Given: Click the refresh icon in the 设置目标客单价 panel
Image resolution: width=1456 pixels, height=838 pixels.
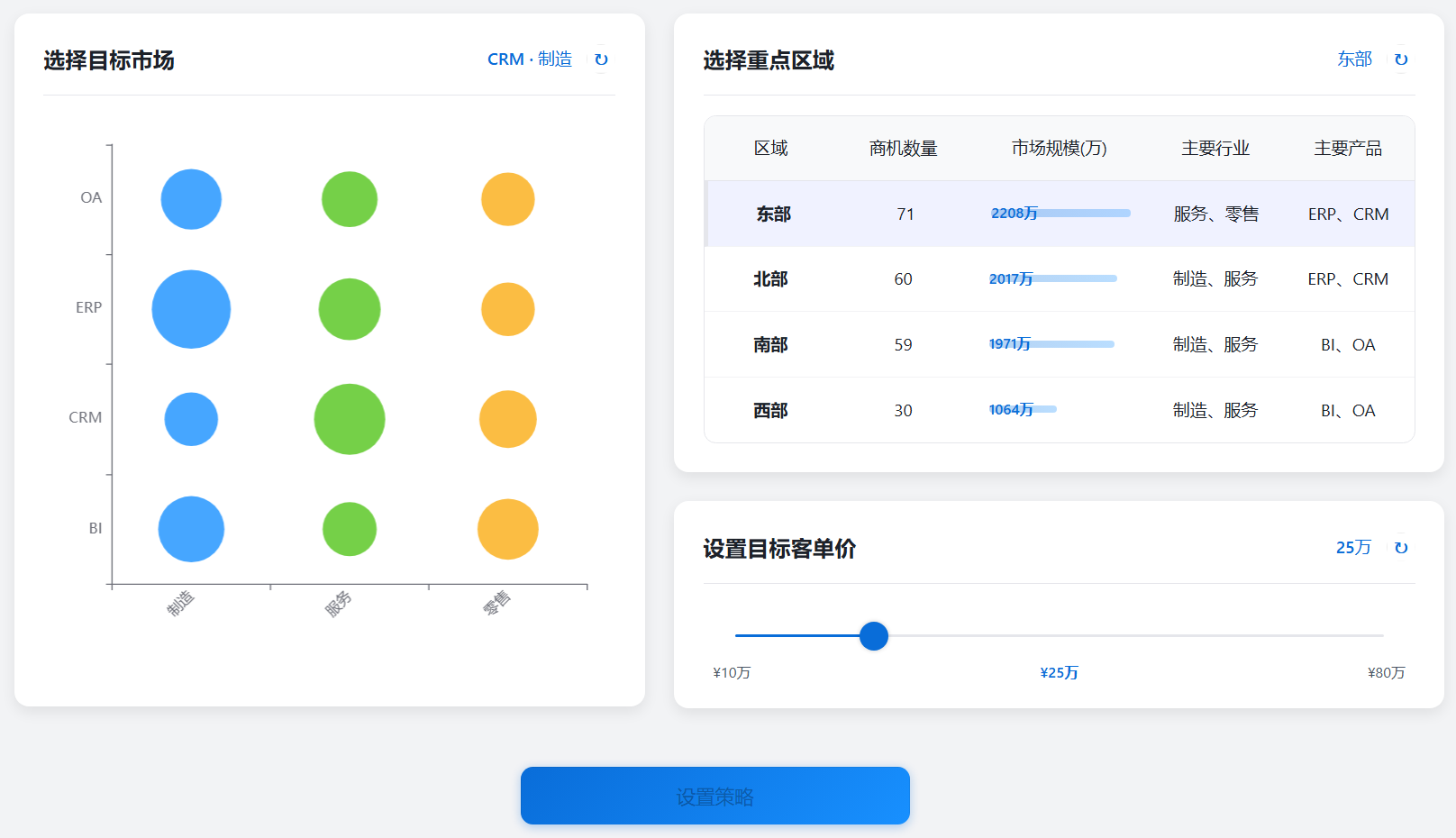Looking at the screenshot, I should click(x=1402, y=548).
